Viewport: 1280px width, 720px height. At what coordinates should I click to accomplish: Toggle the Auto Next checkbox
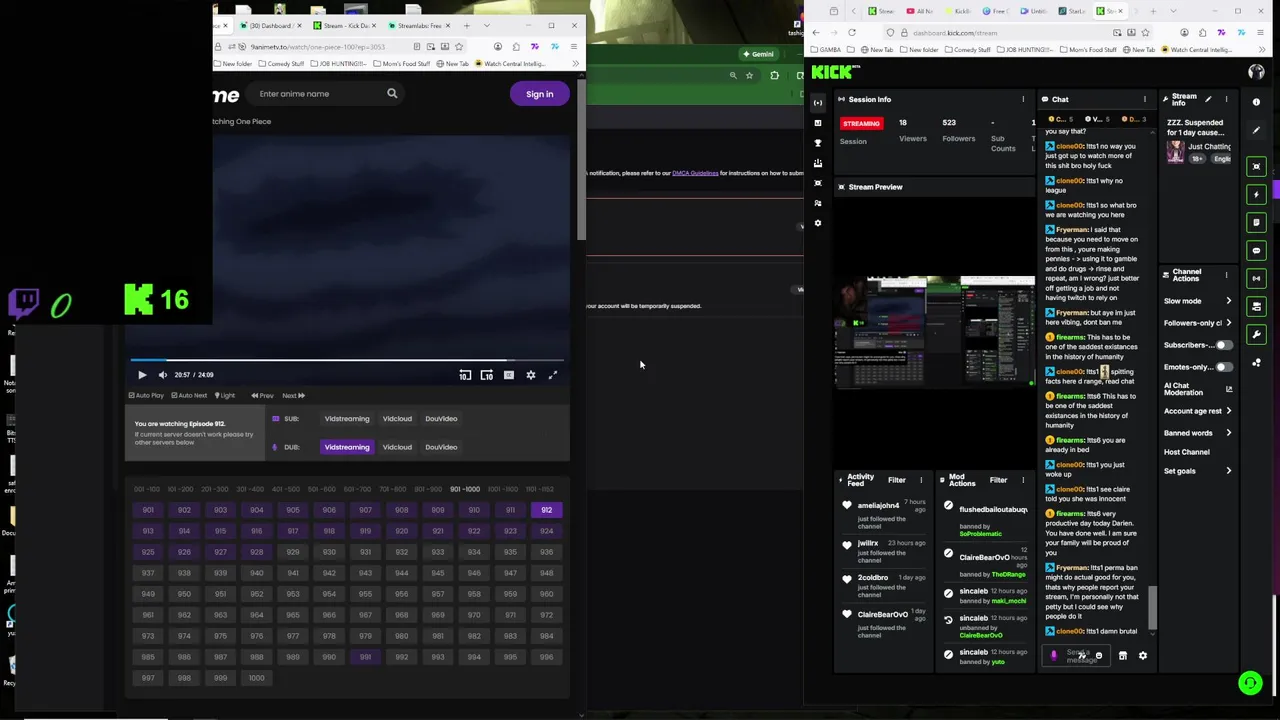(189, 395)
